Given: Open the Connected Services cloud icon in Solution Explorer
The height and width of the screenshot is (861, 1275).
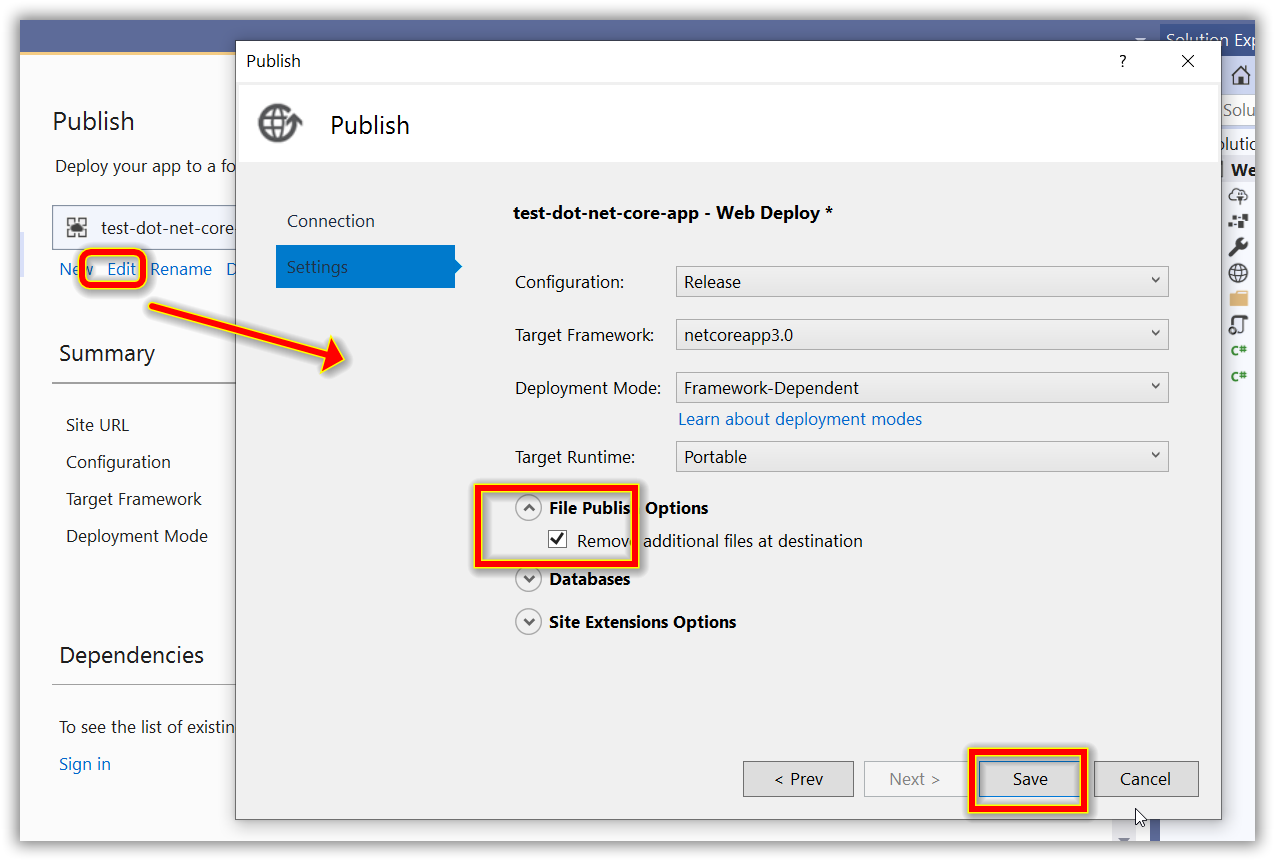Looking at the screenshot, I should click(x=1239, y=196).
